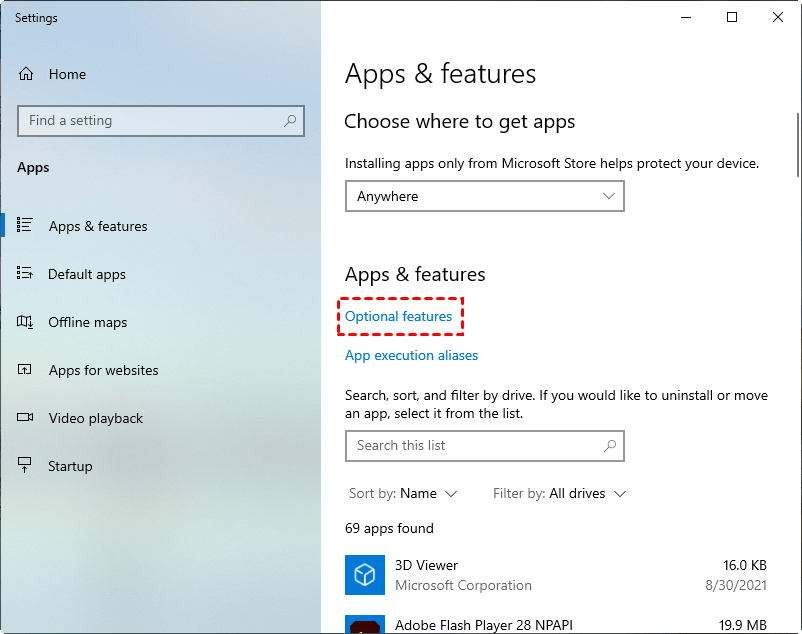This screenshot has height=634, width=802.
Task: Click the magnifier in Find a setting box
Action: pos(290,120)
